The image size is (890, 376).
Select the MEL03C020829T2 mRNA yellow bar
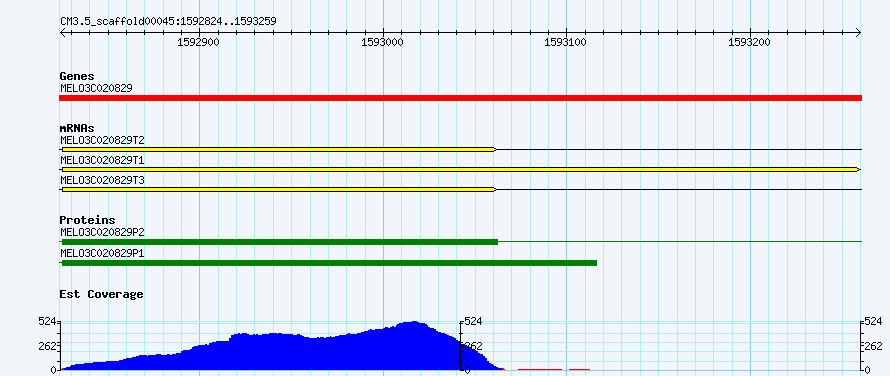(x=278, y=149)
